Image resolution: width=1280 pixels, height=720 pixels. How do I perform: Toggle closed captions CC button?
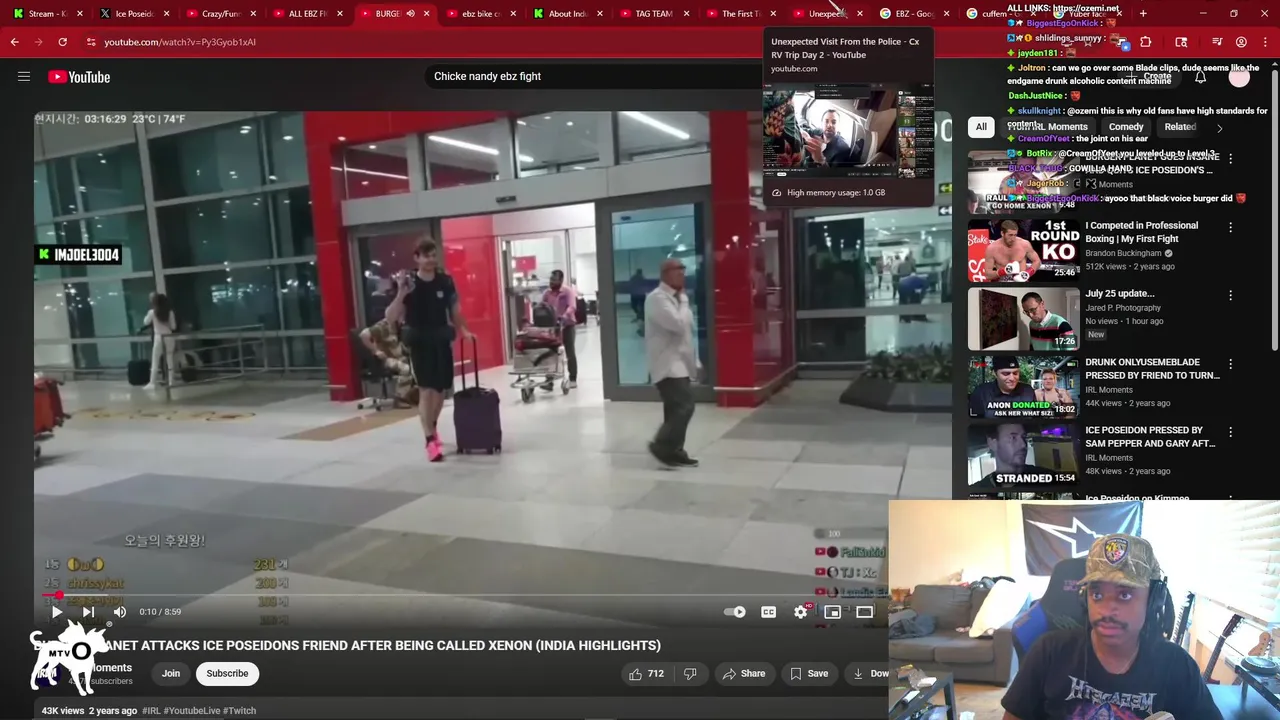(x=768, y=612)
